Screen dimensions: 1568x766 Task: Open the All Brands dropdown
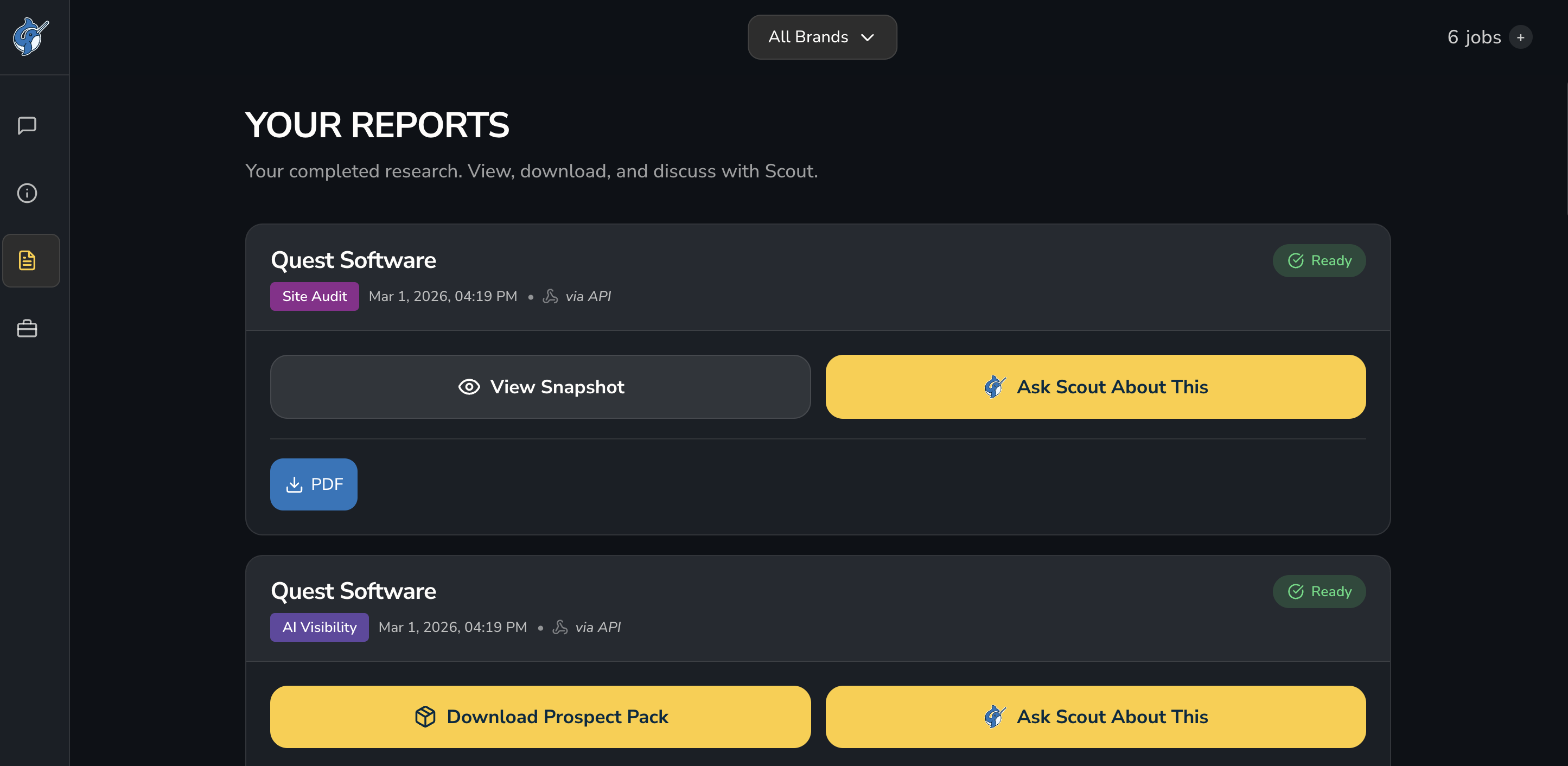coord(822,37)
